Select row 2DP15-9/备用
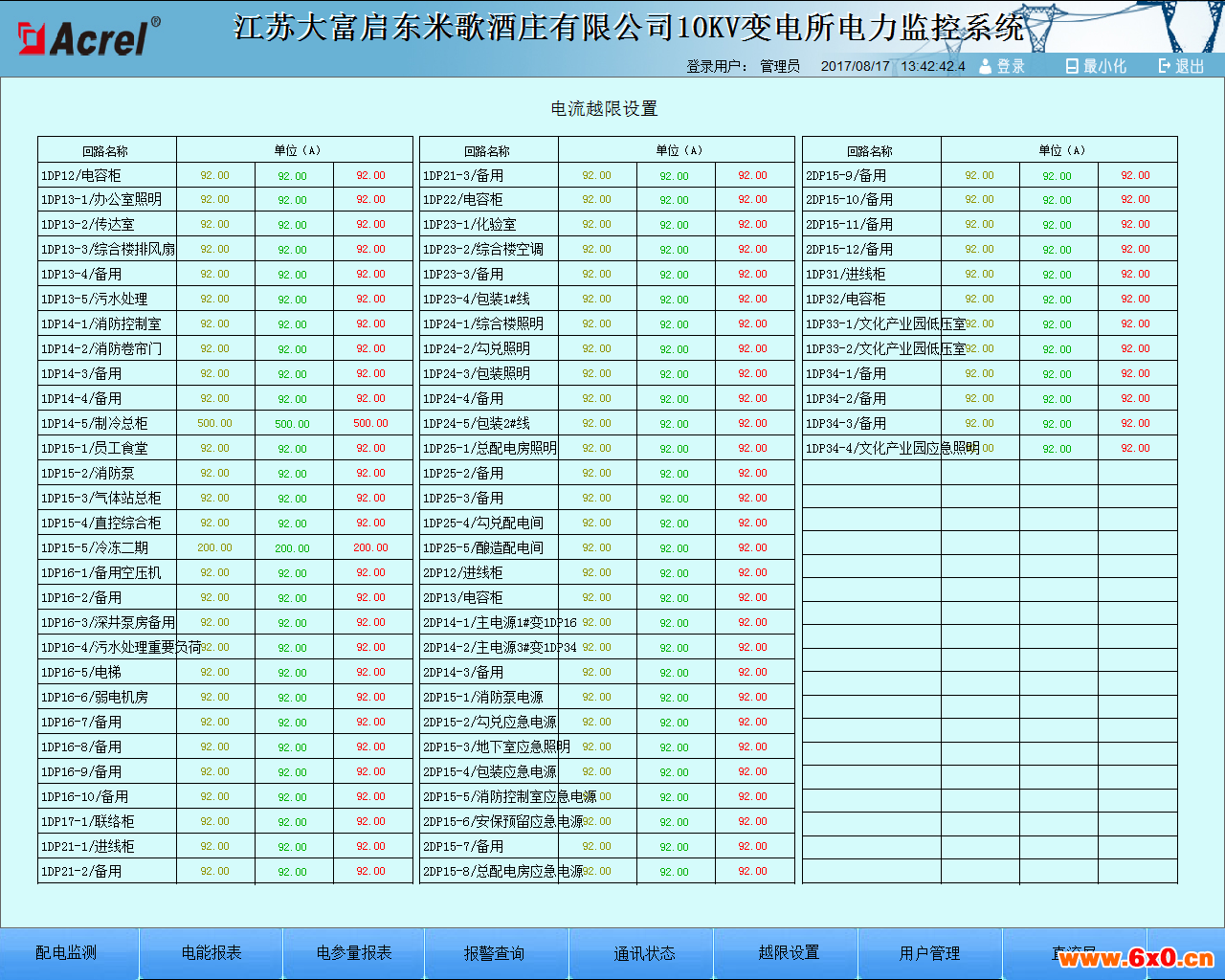1225x980 pixels. (x=990, y=175)
